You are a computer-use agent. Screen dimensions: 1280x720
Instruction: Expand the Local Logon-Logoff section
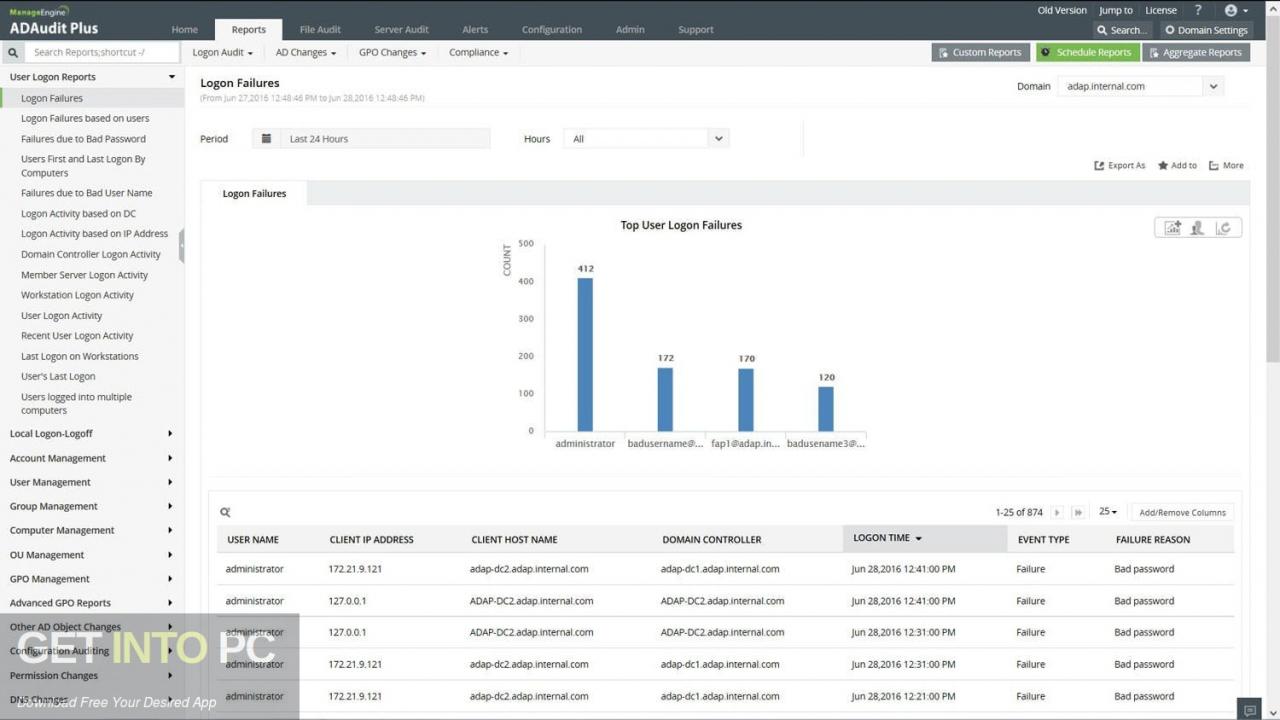92,434
